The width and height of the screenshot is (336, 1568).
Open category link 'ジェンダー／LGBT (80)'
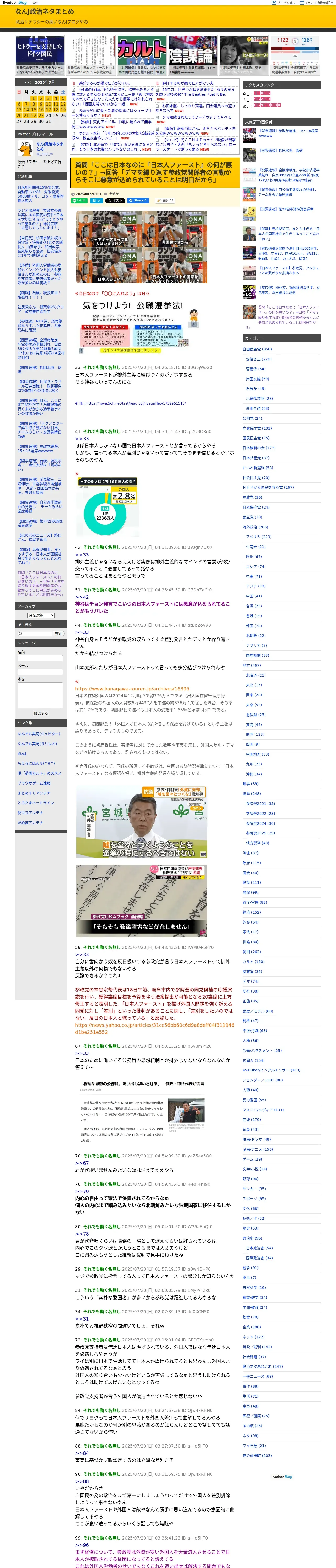coord(263,1080)
